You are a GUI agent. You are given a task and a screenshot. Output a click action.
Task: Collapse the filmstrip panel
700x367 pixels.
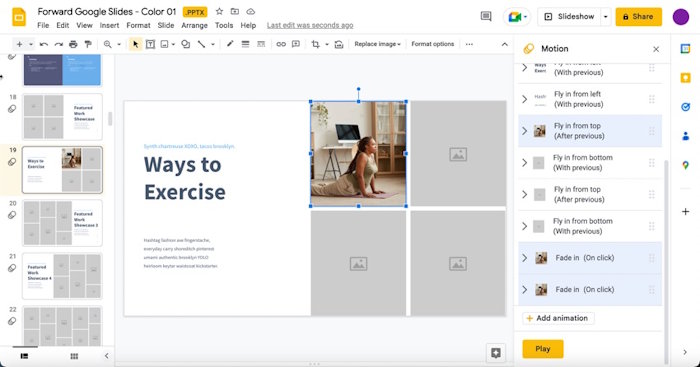106,356
